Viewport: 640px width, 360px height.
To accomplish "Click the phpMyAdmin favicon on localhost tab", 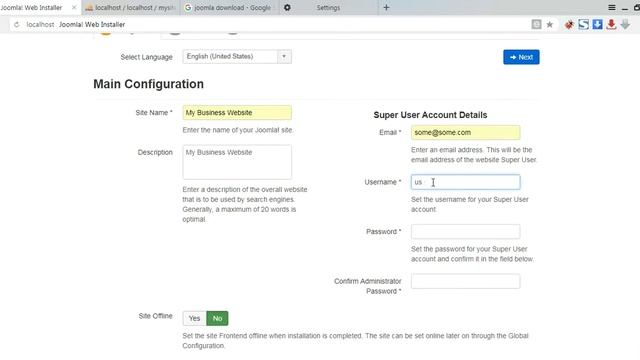I will pyautogui.click(x=89, y=7).
